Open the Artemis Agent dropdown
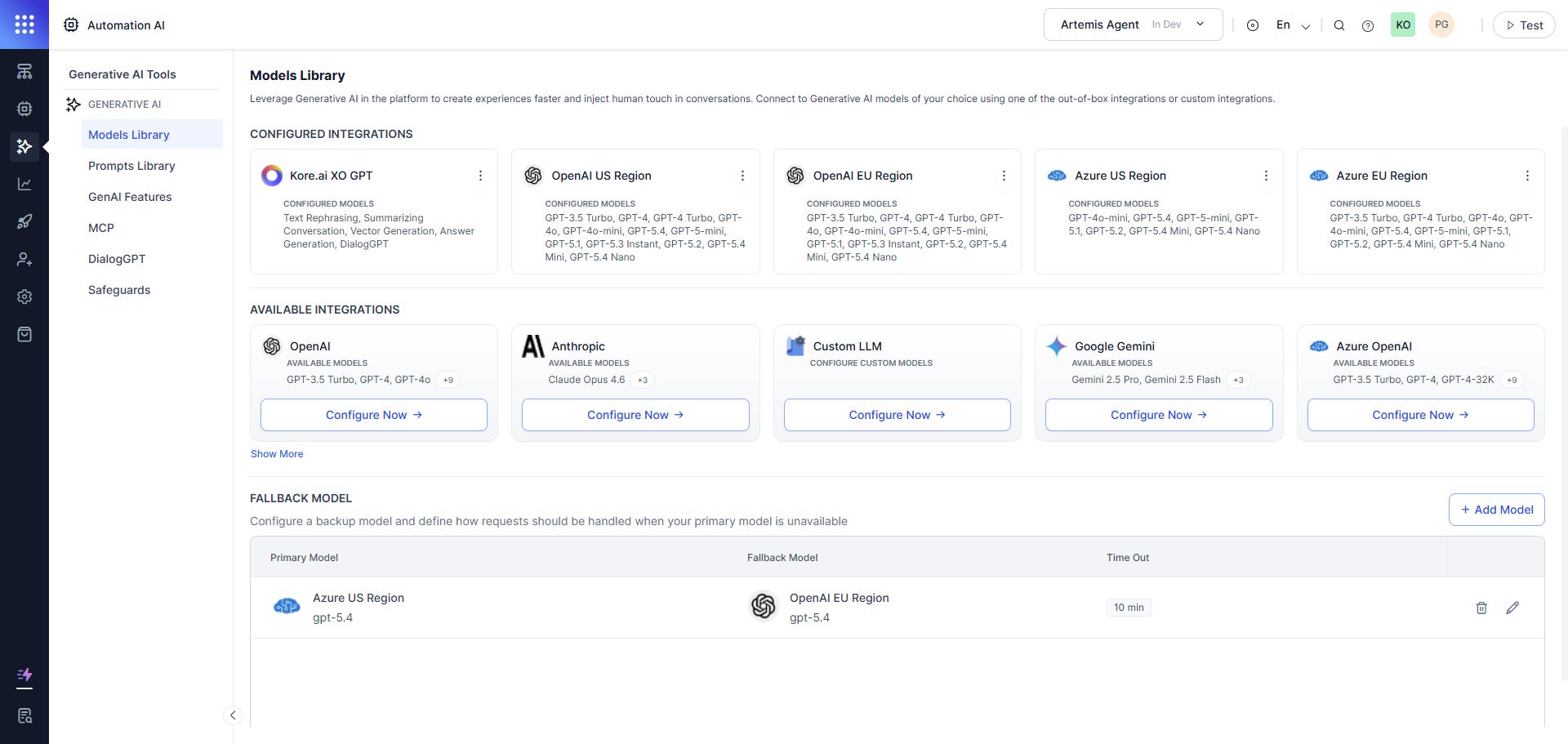The width and height of the screenshot is (1568, 744). 1133,25
